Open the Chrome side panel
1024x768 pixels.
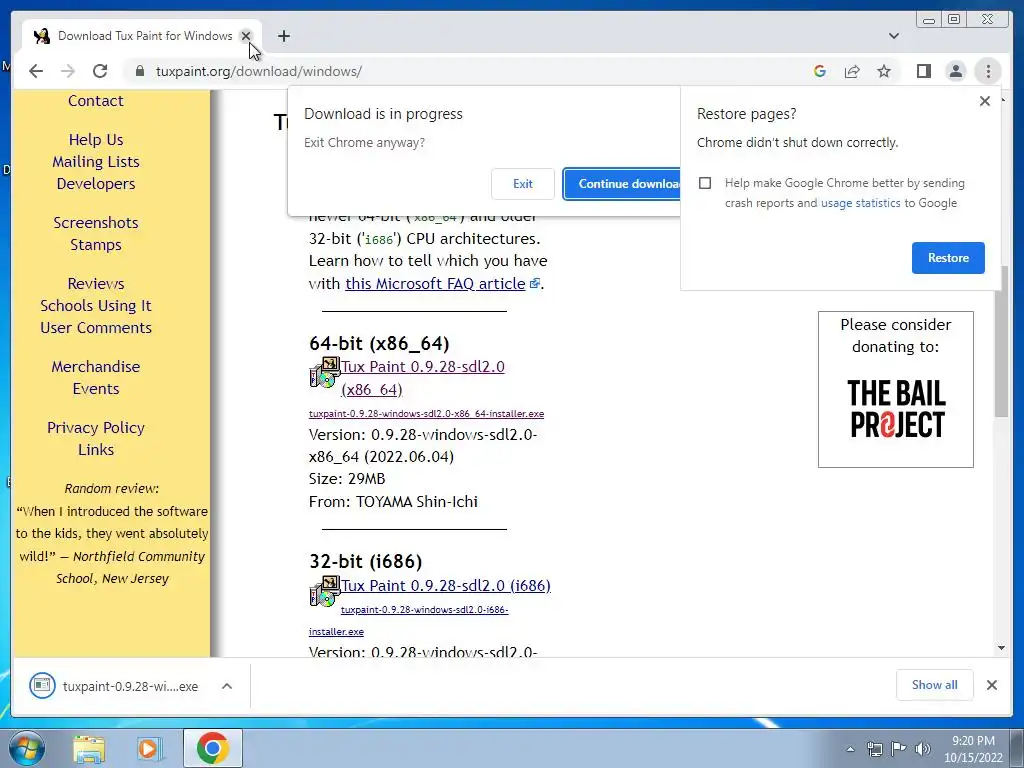coord(923,71)
